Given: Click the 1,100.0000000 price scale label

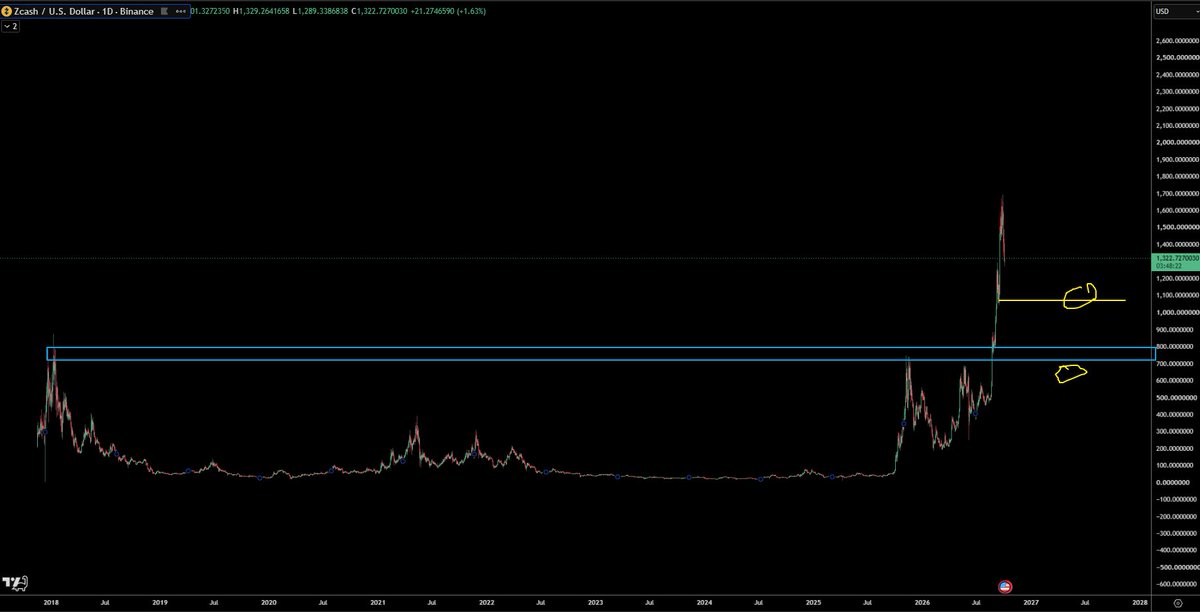Looking at the screenshot, I should click(x=1176, y=296).
